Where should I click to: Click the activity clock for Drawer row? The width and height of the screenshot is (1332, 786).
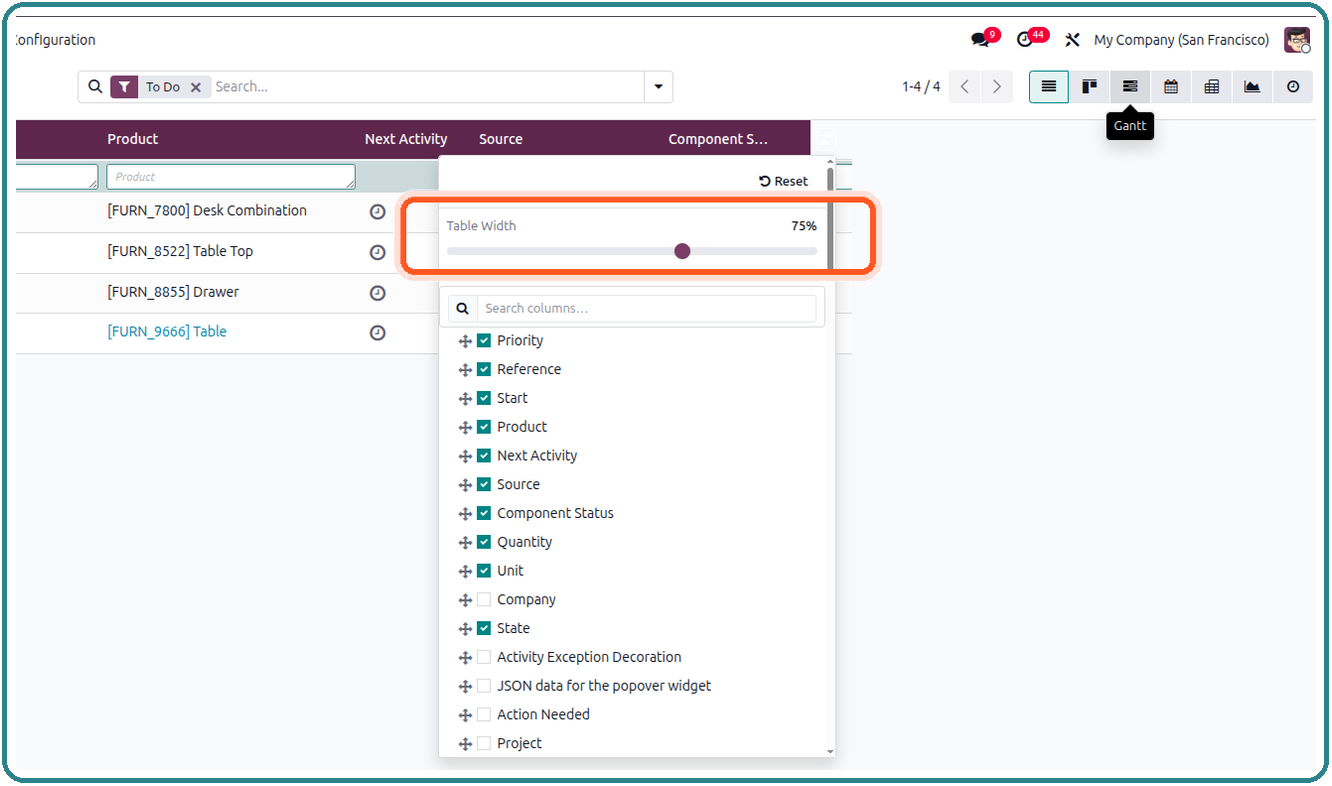pyautogui.click(x=377, y=293)
